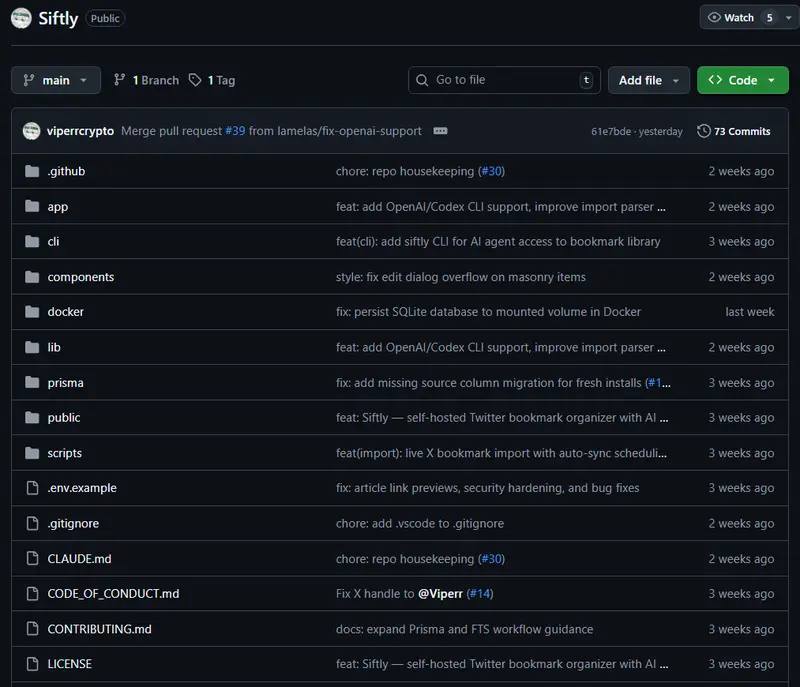The height and width of the screenshot is (687, 800).
Task: Open the CONTRIBUTING.md file
Action: [99, 629]
